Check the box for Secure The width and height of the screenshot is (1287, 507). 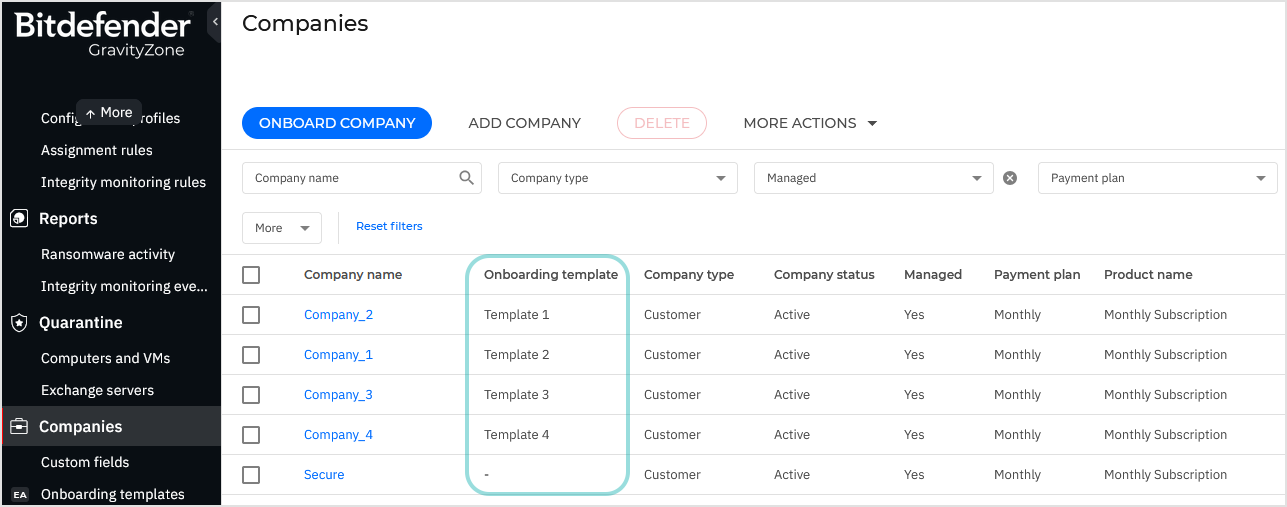tap(251, 474)
